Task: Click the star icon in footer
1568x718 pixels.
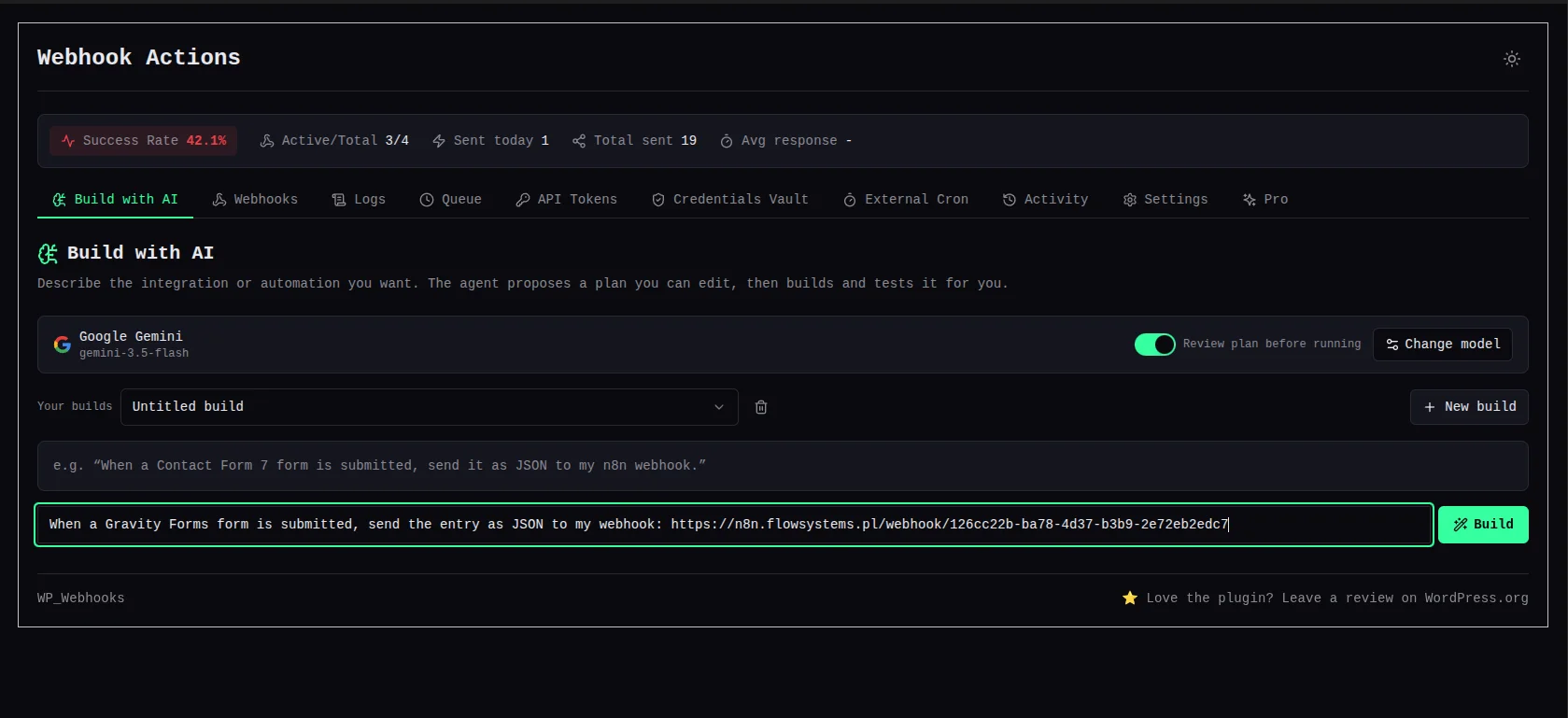Action: 1130,598
